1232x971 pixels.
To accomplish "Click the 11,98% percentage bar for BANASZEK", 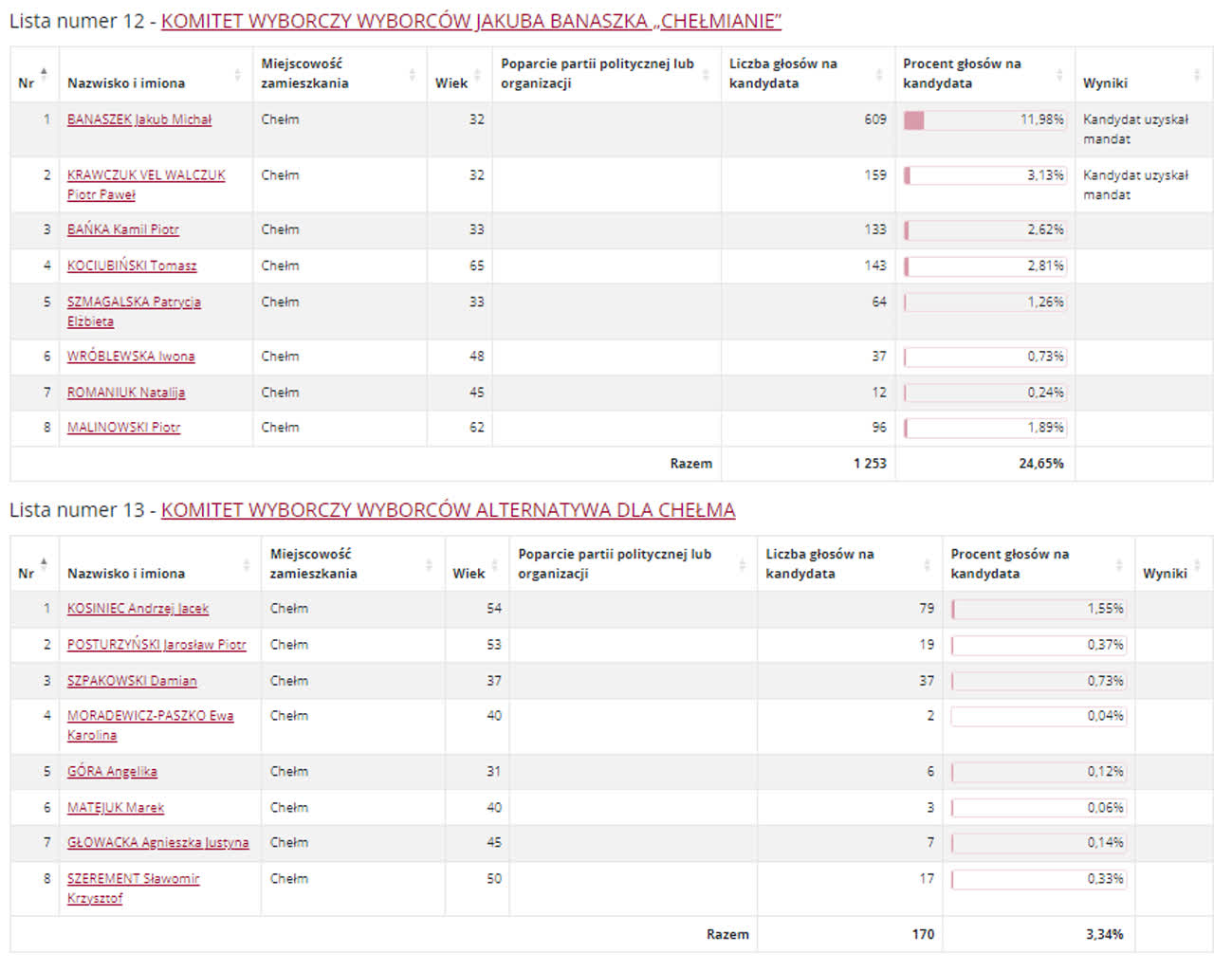I will [x=985, y=120].
